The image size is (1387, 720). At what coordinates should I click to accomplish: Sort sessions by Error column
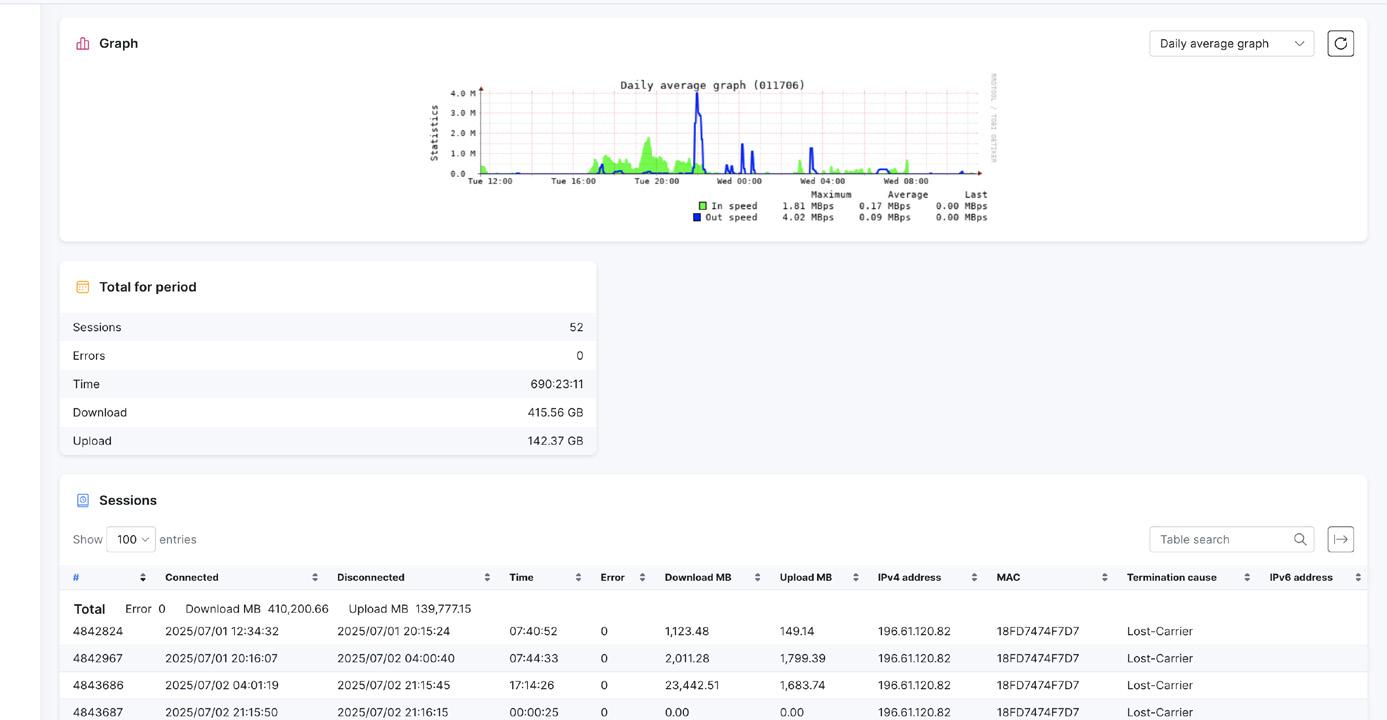[623, 577]
